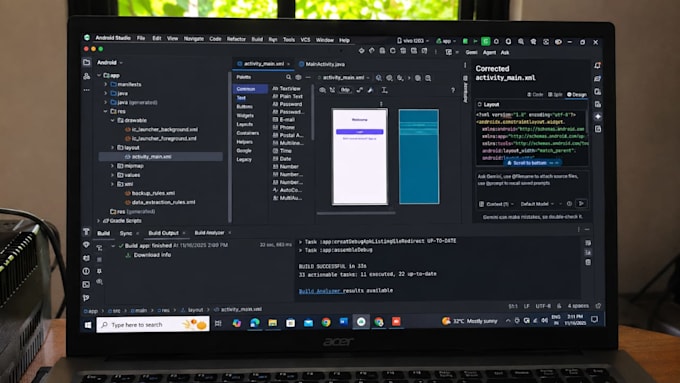Click the Ask button in Gemini header
Image resolution: width=680 pixels, height=383 pixels.
(x=505, y=52)
